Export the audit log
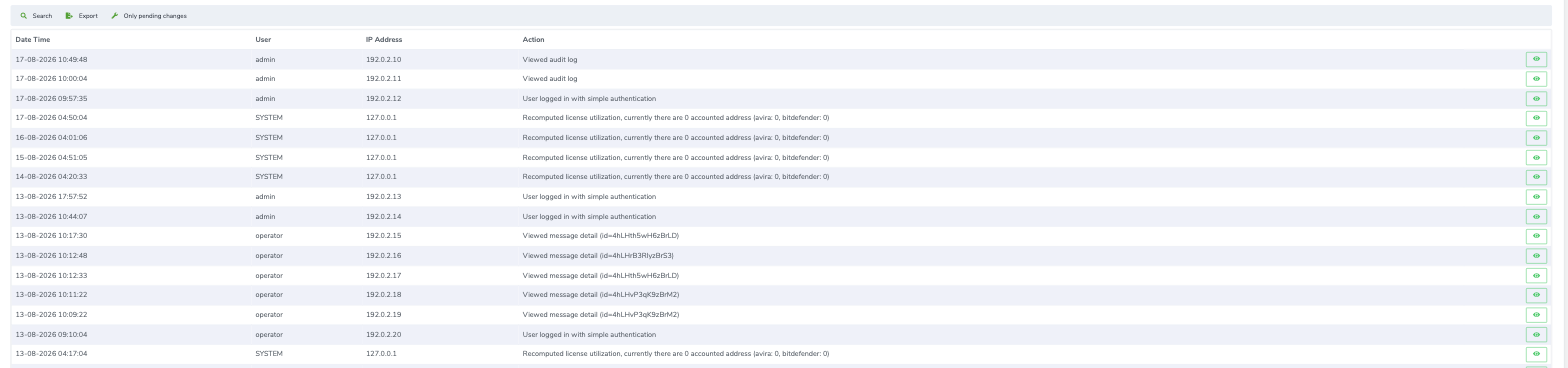 point(82,16)
